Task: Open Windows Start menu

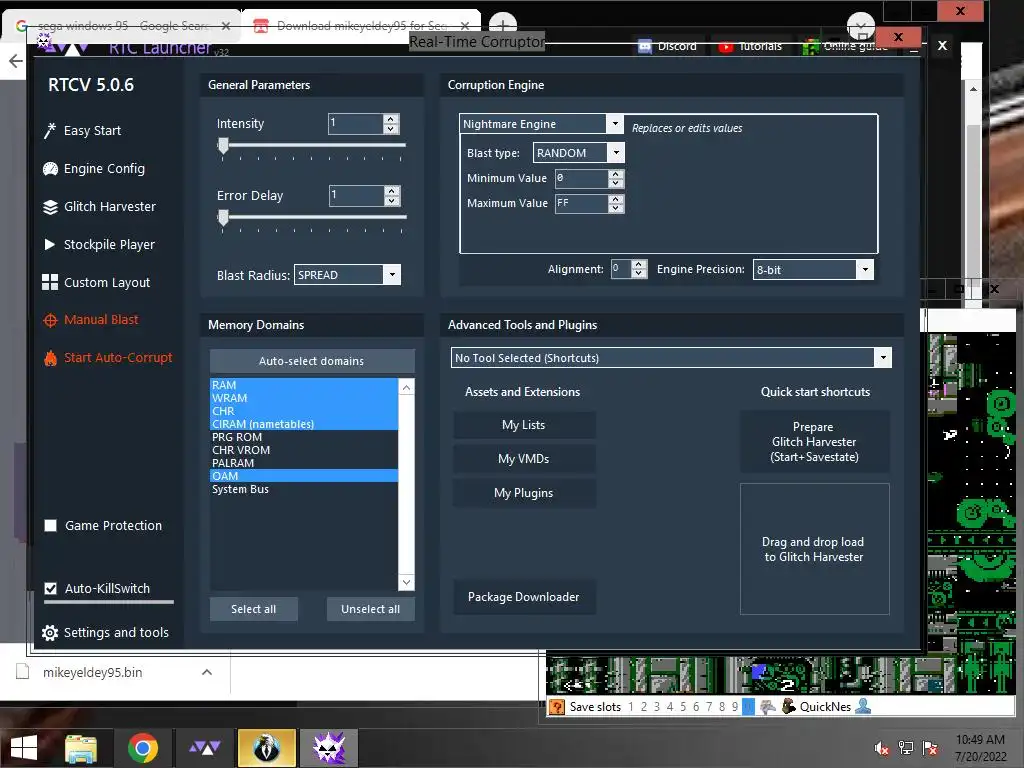Action: [x=24, y=748]
